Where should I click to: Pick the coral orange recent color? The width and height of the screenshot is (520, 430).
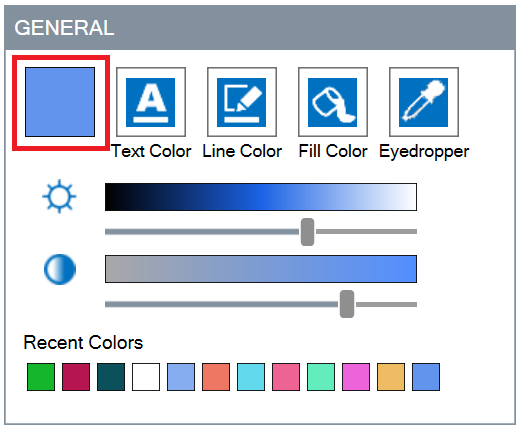pyautogui.click(x=216, y=377)
